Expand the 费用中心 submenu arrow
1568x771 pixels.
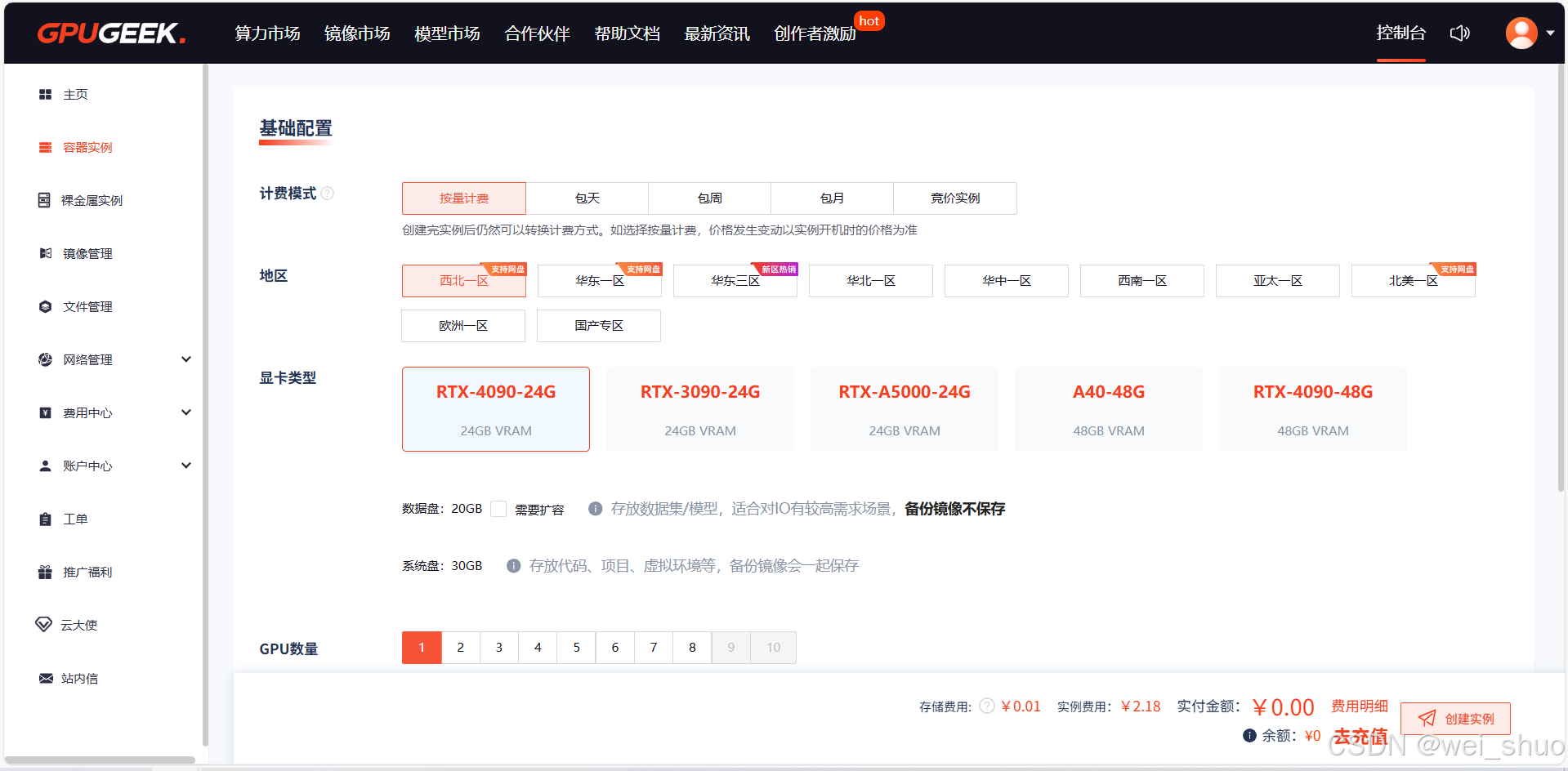[186, 412]
